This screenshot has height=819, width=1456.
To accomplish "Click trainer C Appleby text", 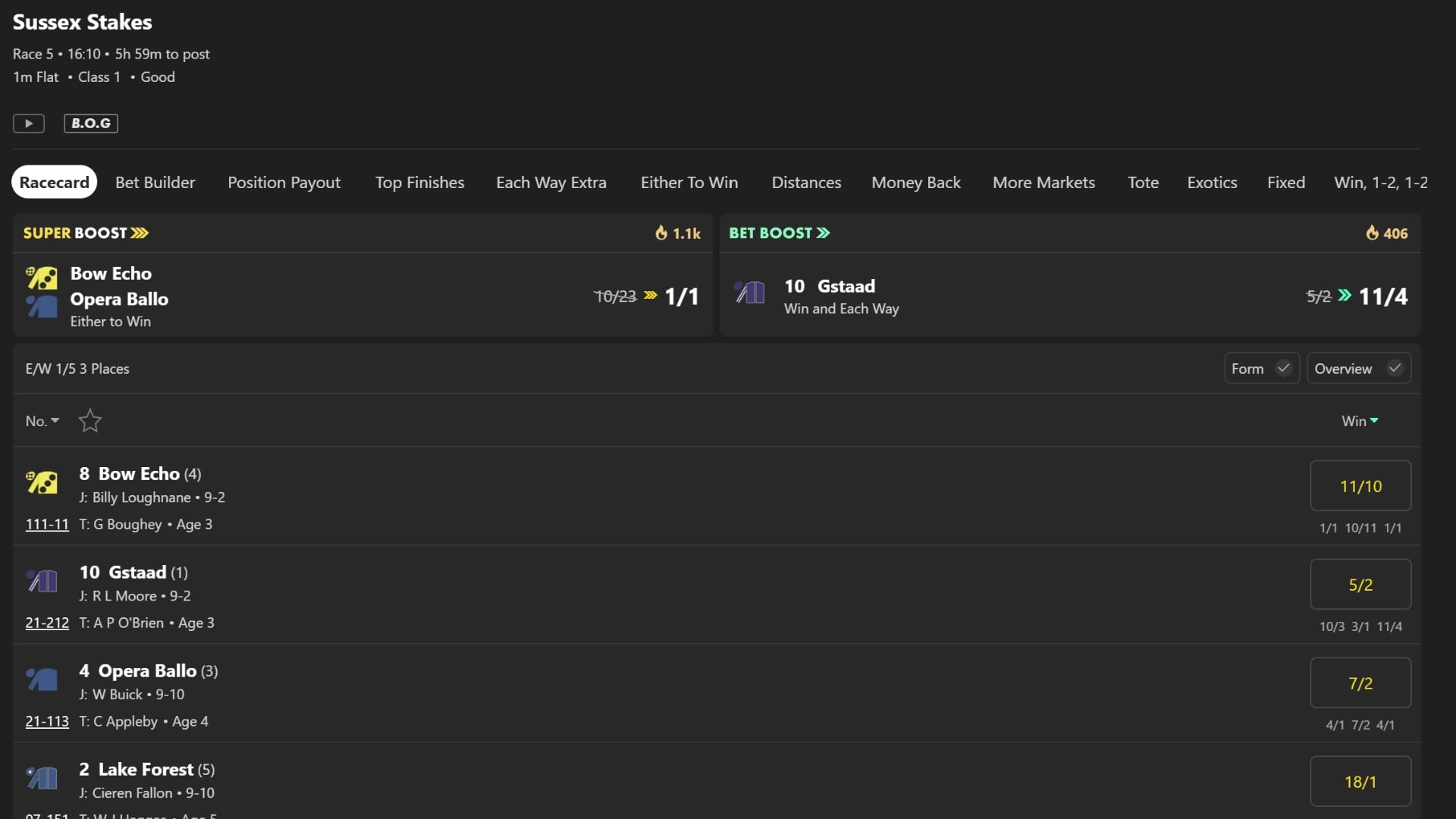I will (x=125, y=721).
